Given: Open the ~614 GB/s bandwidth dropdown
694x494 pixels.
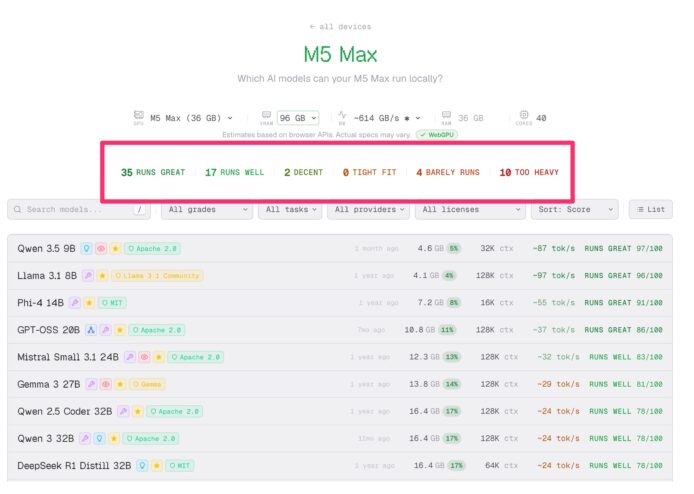Looking at the screenshot, I should (x=386, y=118).
